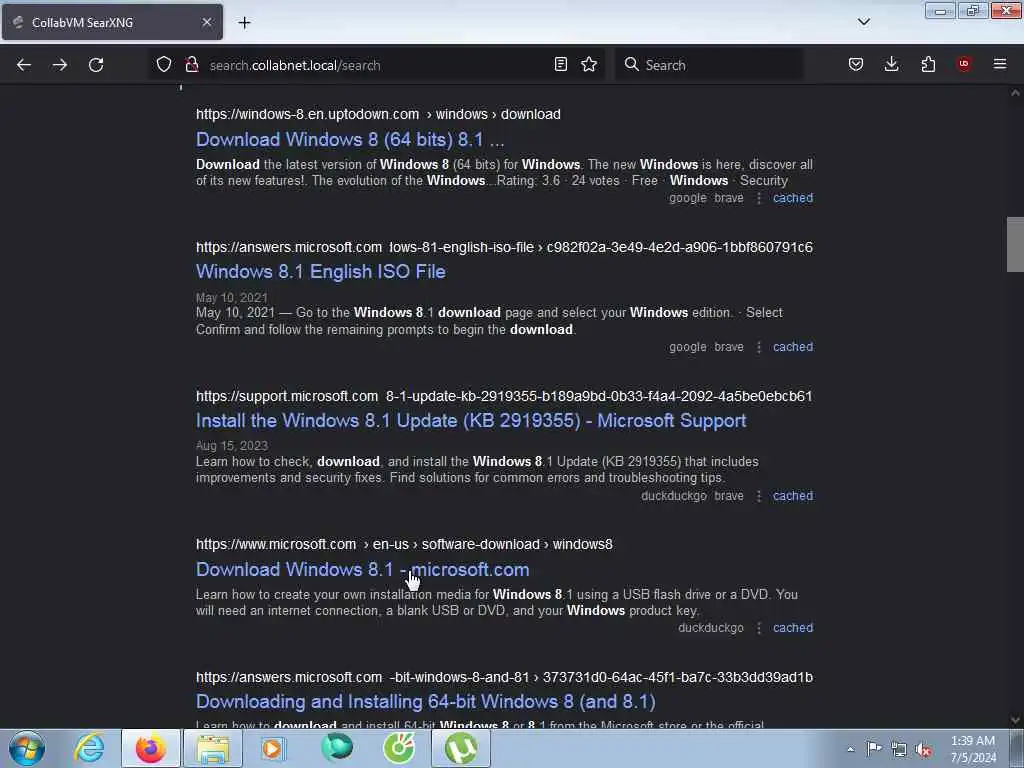The image size is (1024, 768).
Task: Expand the list all tabs chevron
Action: pyautogui.click(x=863, y=22)
